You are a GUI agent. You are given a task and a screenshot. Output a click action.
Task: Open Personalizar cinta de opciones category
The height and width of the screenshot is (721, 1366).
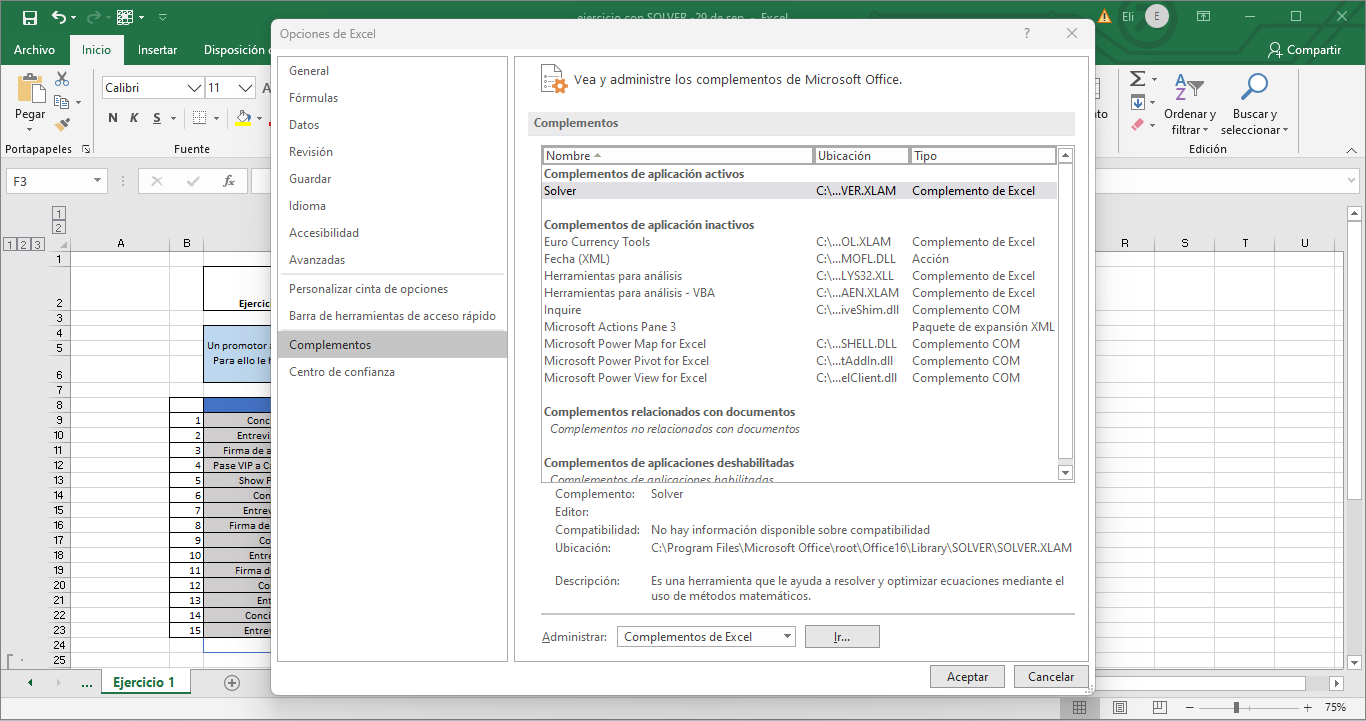pos(393,289)
